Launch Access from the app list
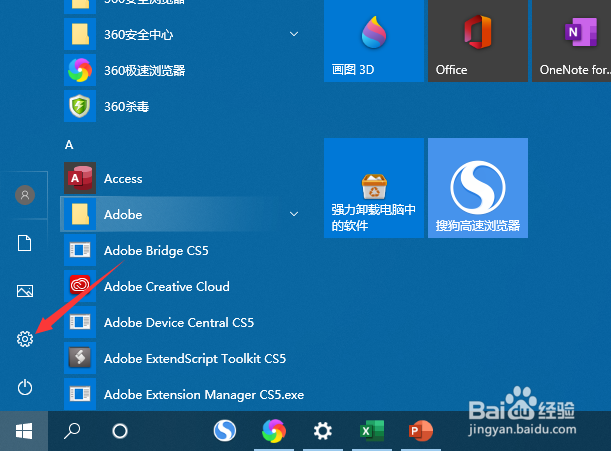This screenshot has width=611, height=451. tap(183, 178)
